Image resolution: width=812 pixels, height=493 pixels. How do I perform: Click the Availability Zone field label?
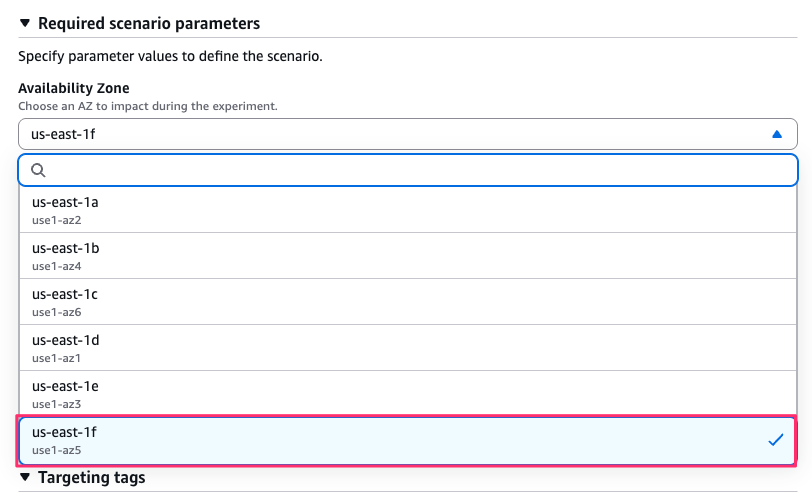[73, 88]
